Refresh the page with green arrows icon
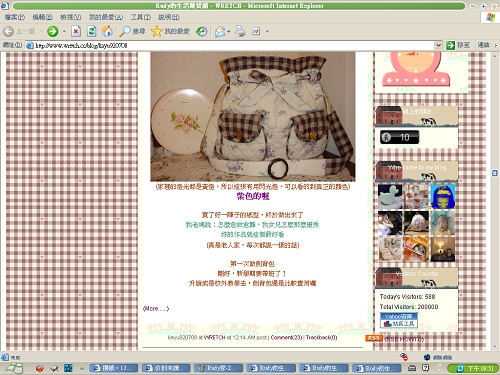This screenshot has height=375, width=500. 91,31
